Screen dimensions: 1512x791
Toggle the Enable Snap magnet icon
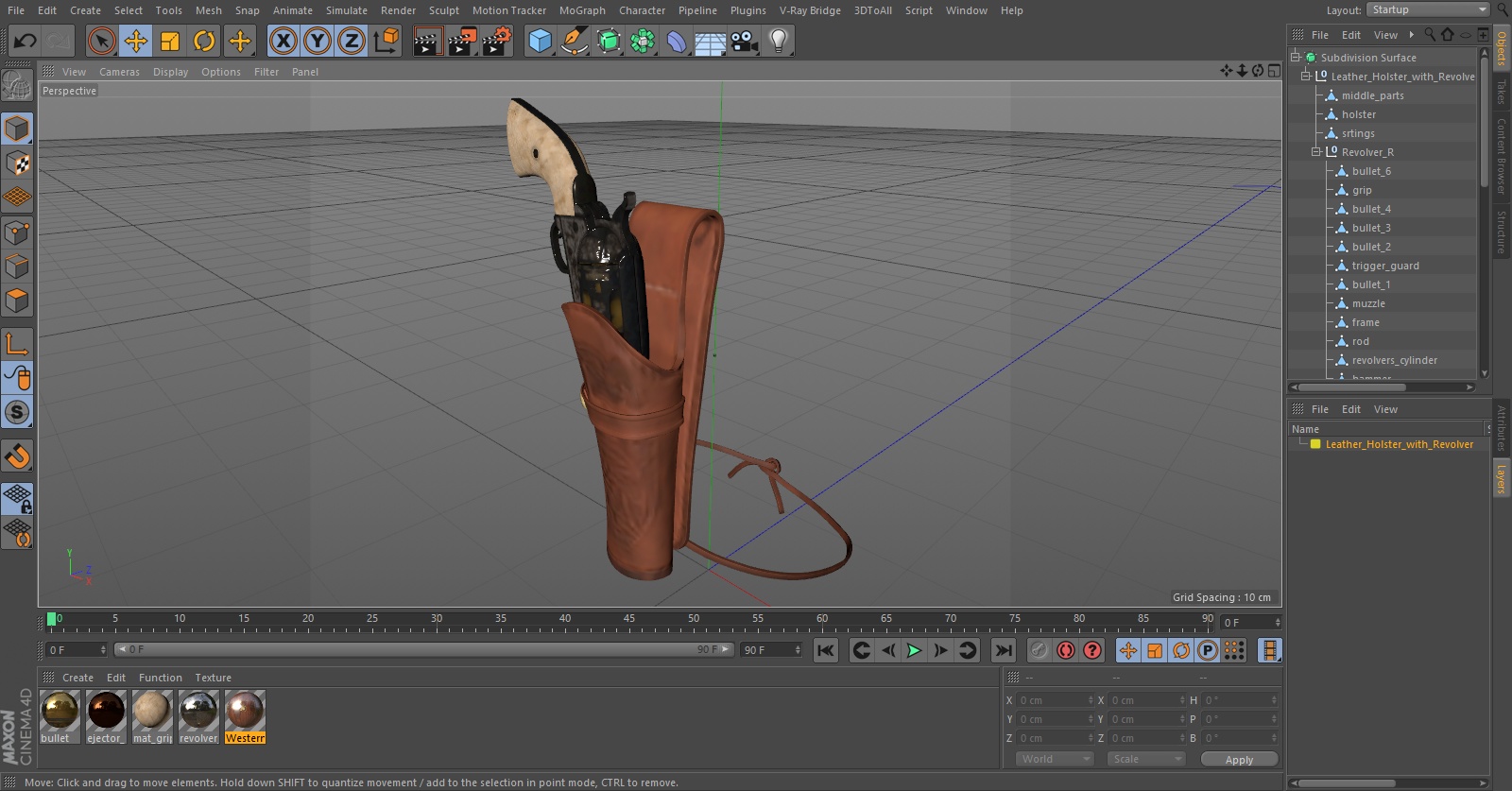pyautogui.click(x=17, y=456)
